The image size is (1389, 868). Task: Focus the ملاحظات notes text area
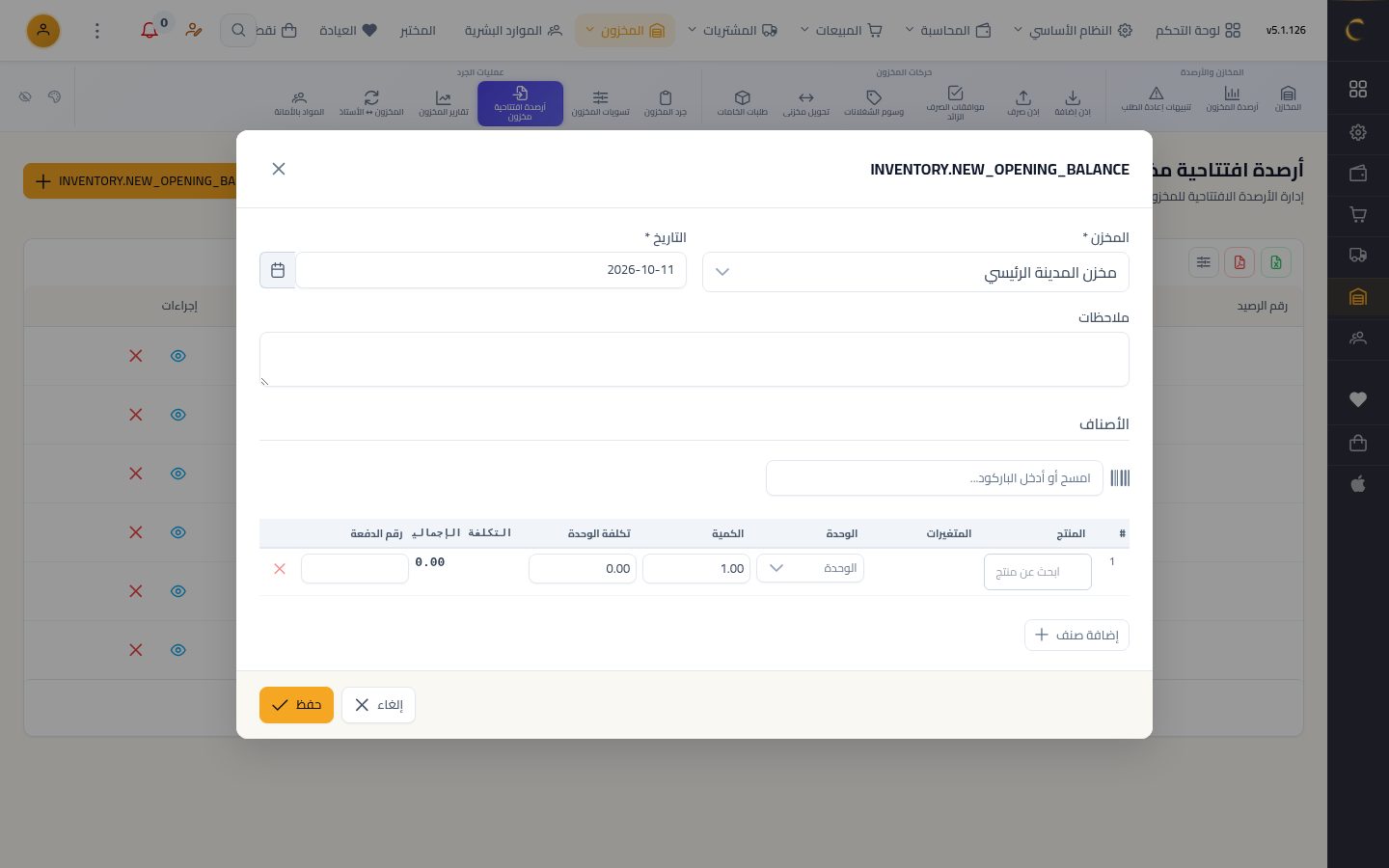point(694,360)
